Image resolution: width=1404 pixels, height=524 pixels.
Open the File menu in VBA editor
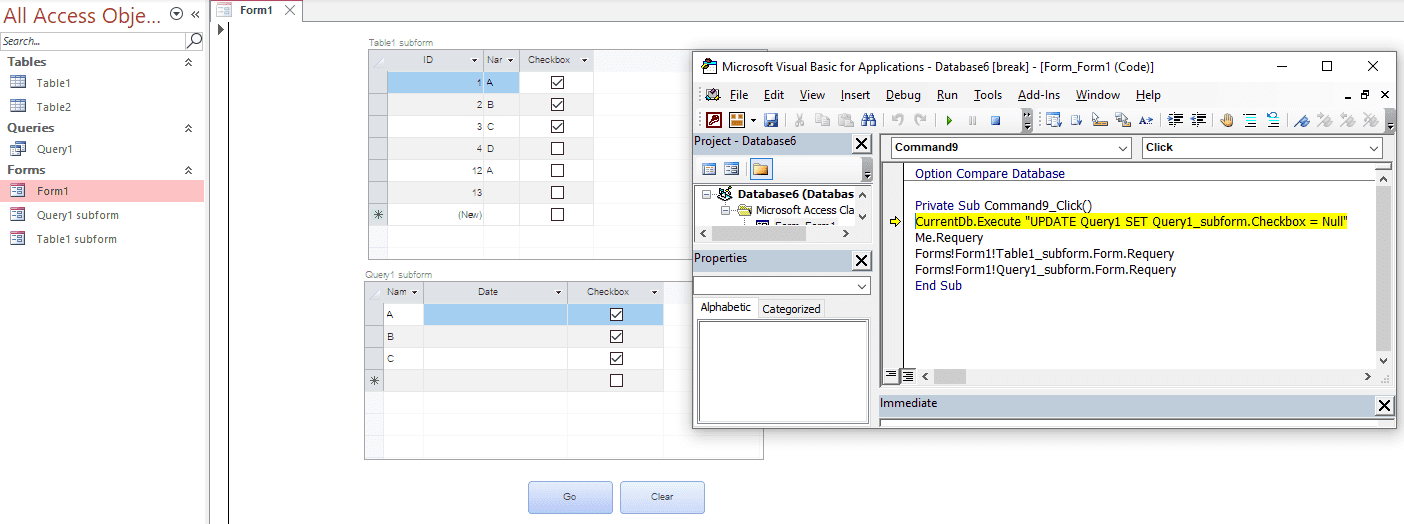739,95
